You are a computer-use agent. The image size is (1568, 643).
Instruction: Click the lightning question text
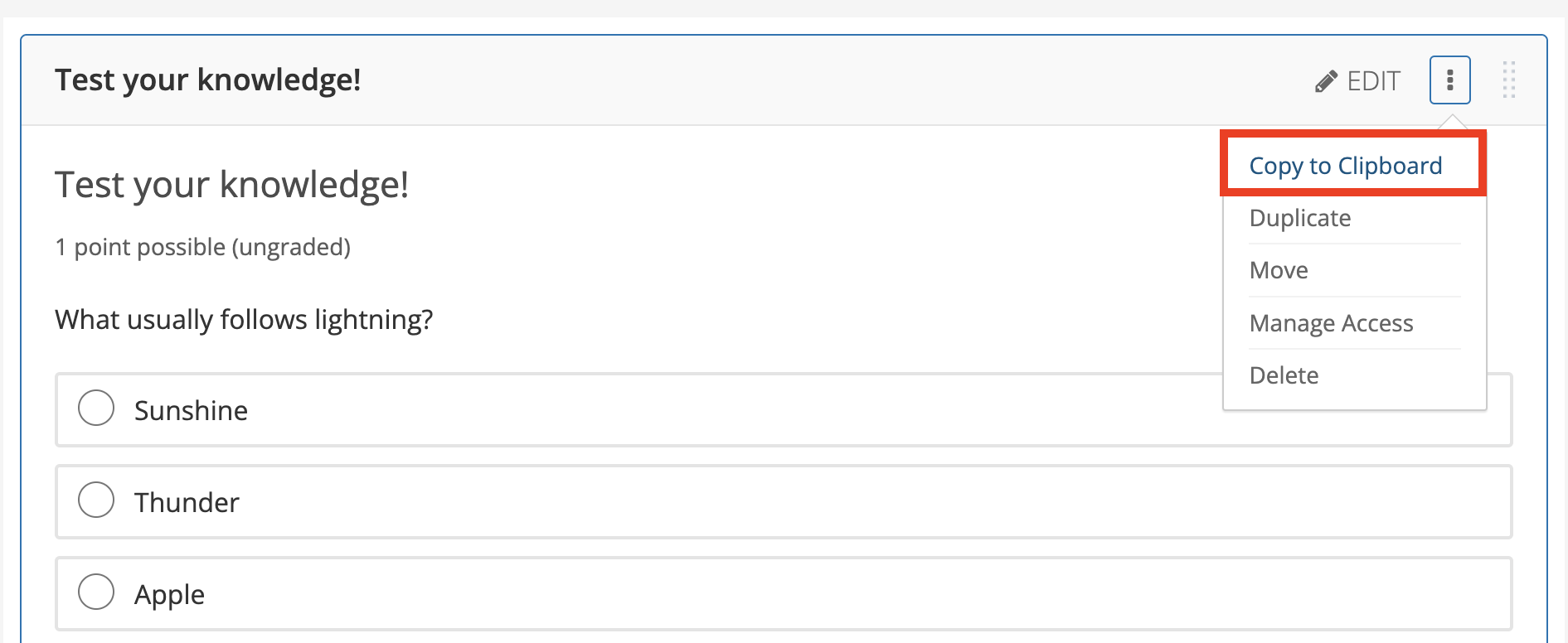tap(244, 319)
